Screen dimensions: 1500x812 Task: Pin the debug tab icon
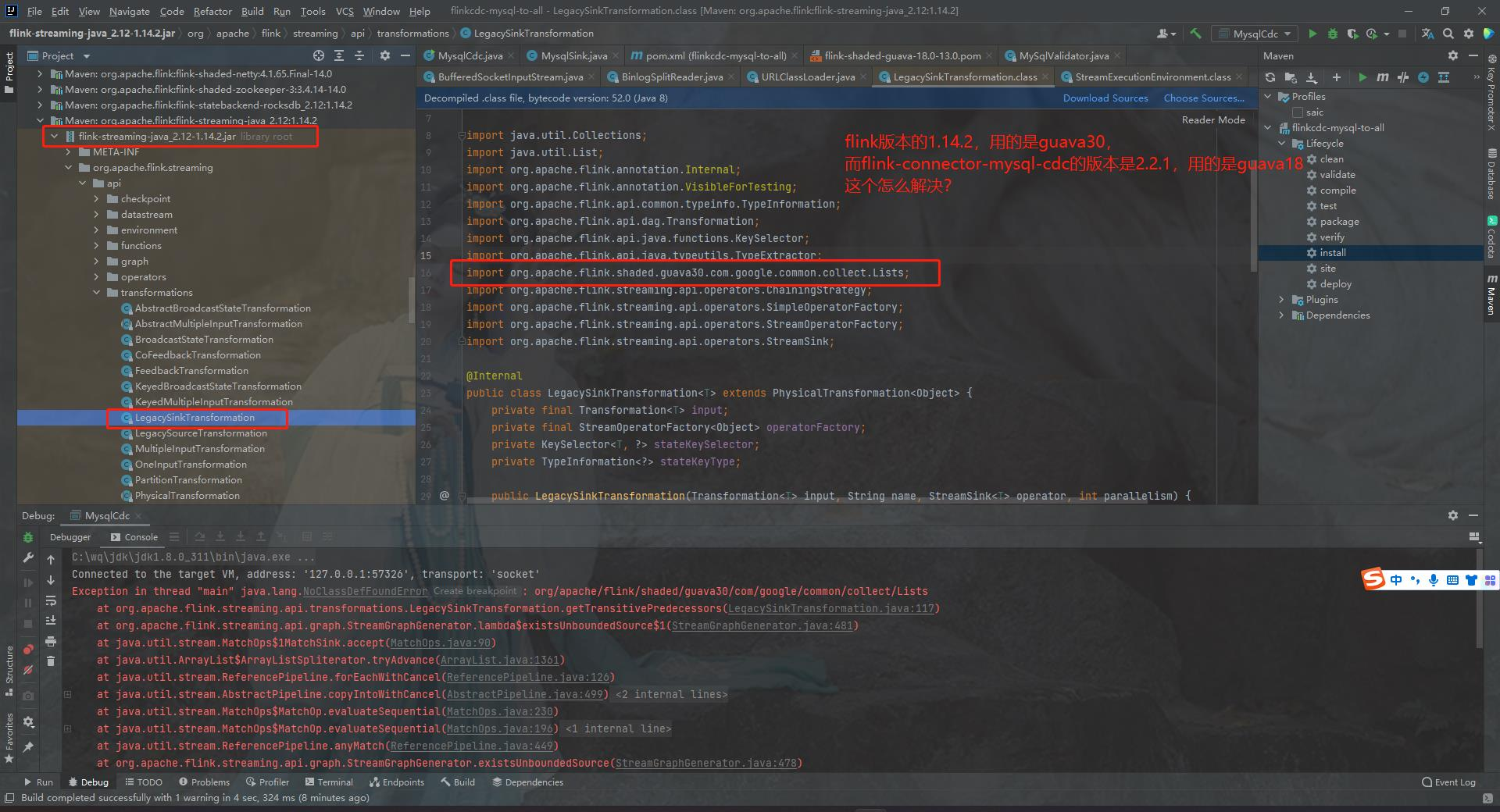click(x=28, y=746)
